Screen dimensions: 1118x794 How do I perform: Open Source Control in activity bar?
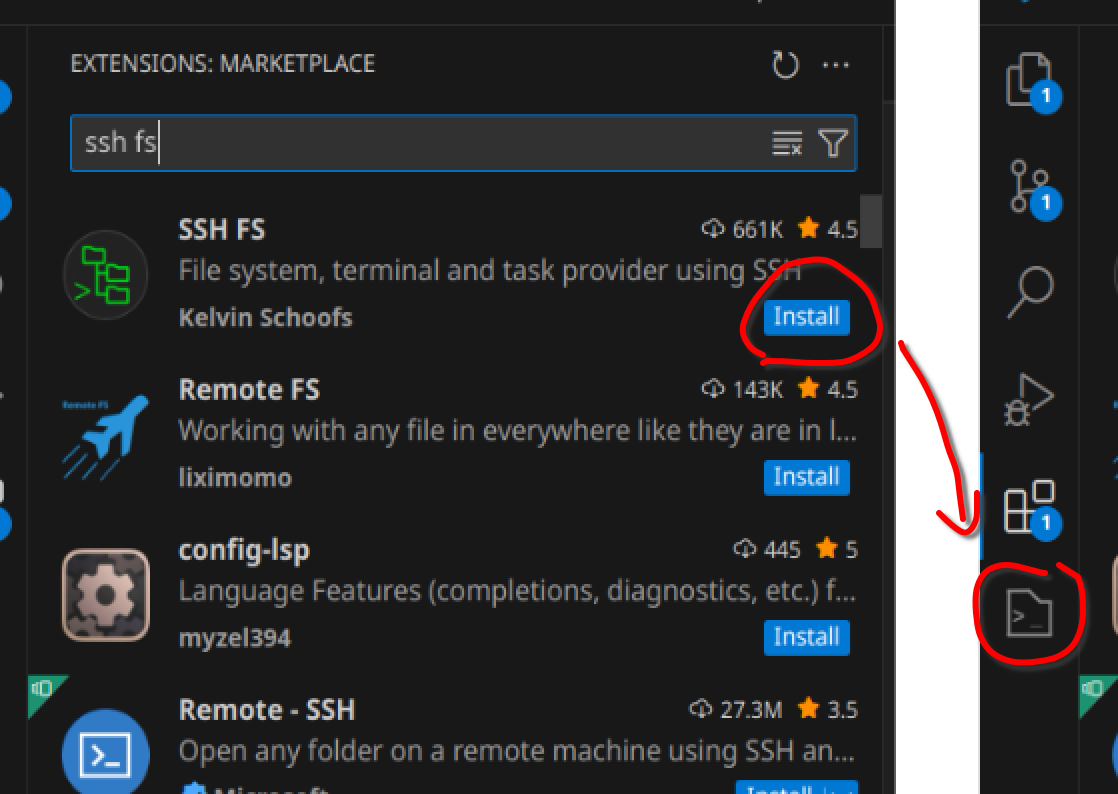click(x=1031, y=188)
